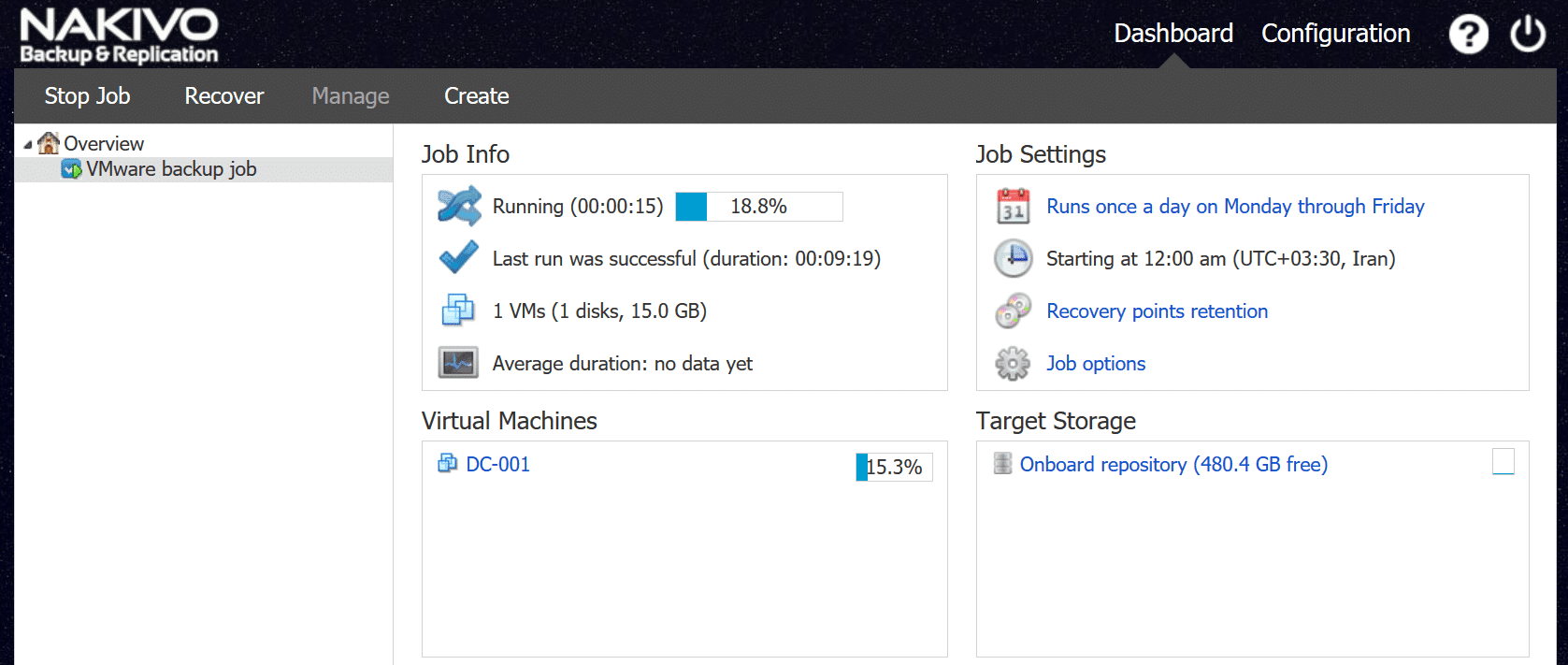Click 1 VMs (1 disks, 15.0 GB) text
This screenshot has width=1568, height=665.
pyautogui.click(x=599, y=311)
